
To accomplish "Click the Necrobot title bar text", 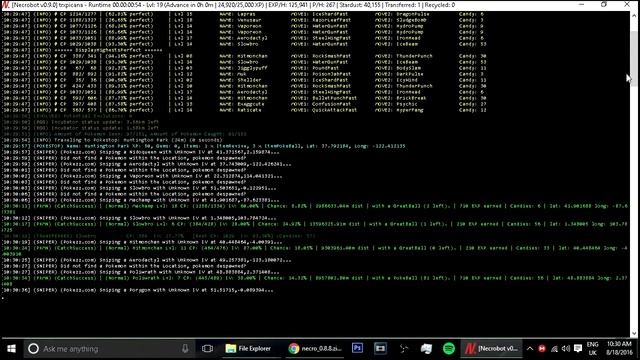I will (233, 5).
